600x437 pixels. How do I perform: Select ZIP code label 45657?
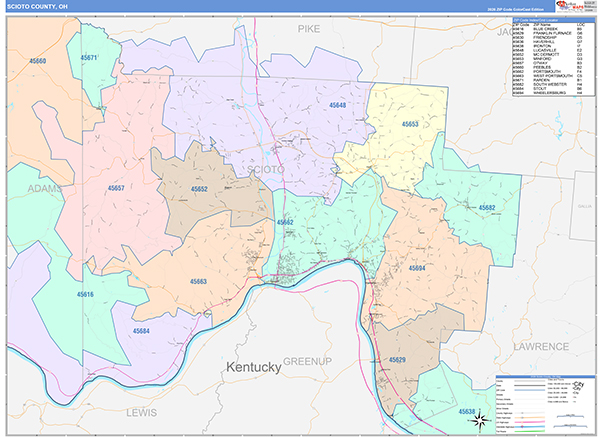point(116,188)
